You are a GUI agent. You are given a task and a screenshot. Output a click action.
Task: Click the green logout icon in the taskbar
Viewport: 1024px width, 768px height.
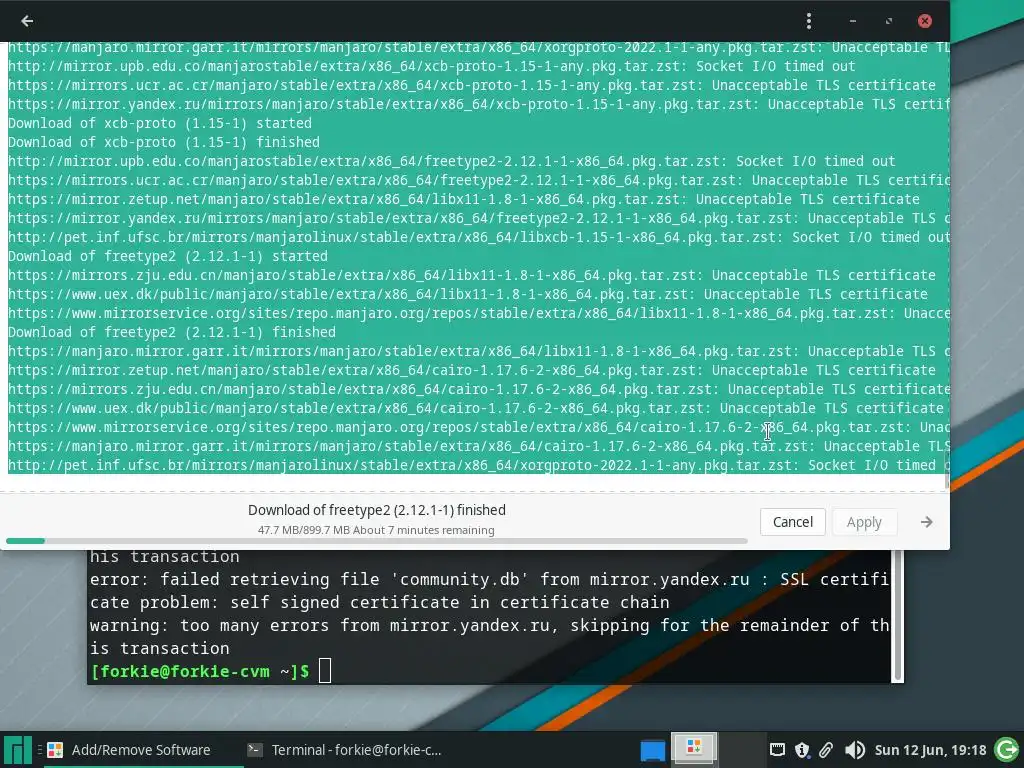1007,750
